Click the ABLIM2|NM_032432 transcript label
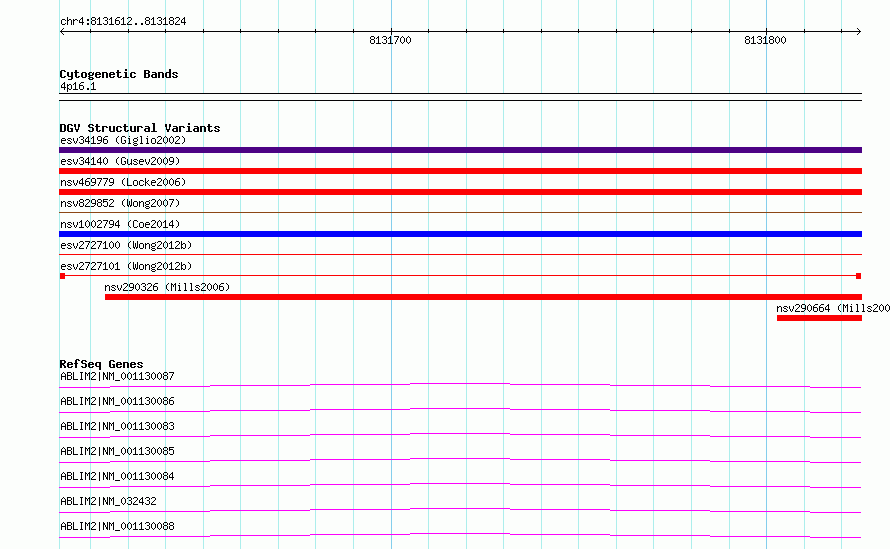The width and height of the screenshot is (890, 549). click(x=108, y=501)
